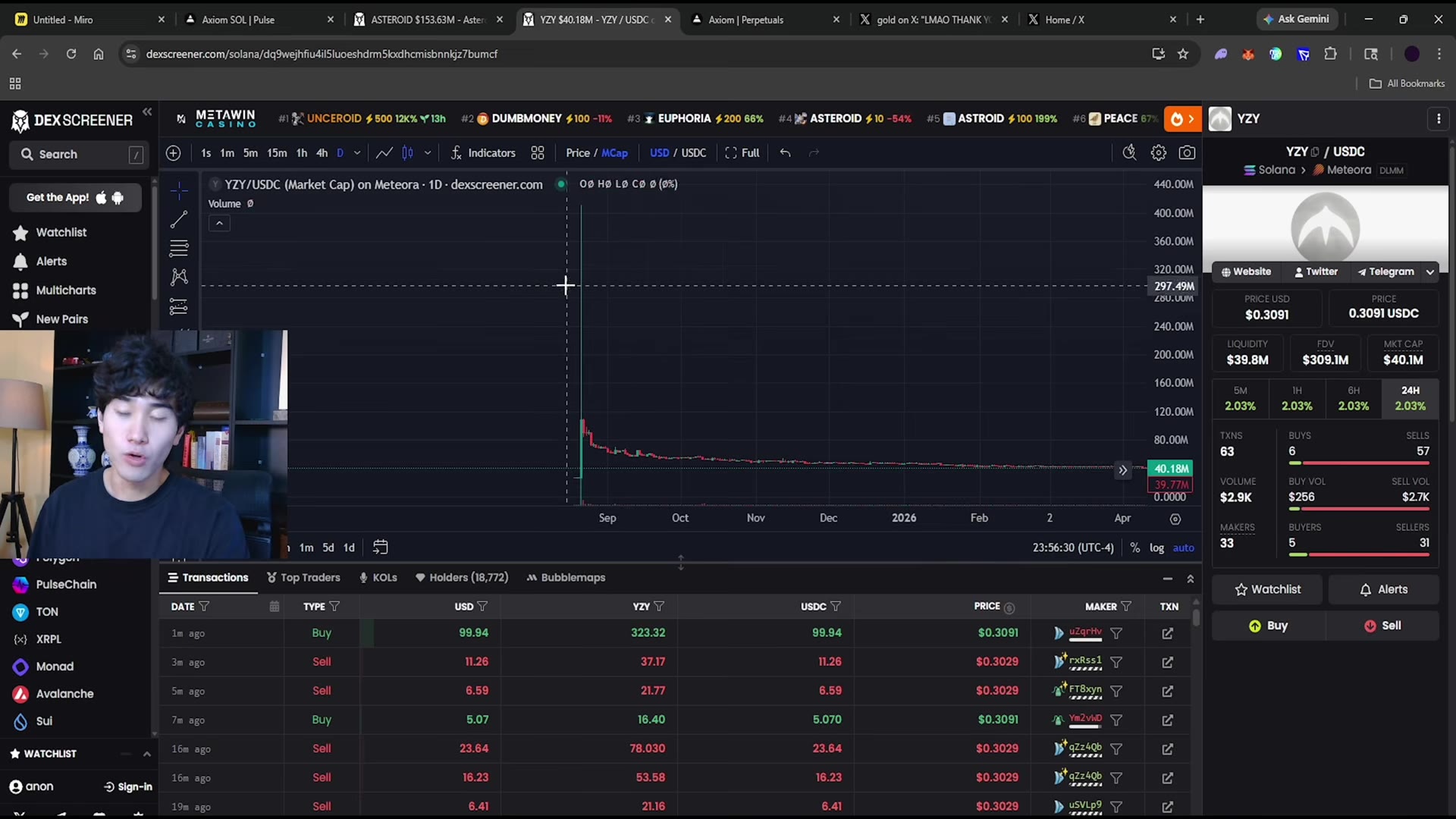Select the trend line drawing tool

coord(179,220)
